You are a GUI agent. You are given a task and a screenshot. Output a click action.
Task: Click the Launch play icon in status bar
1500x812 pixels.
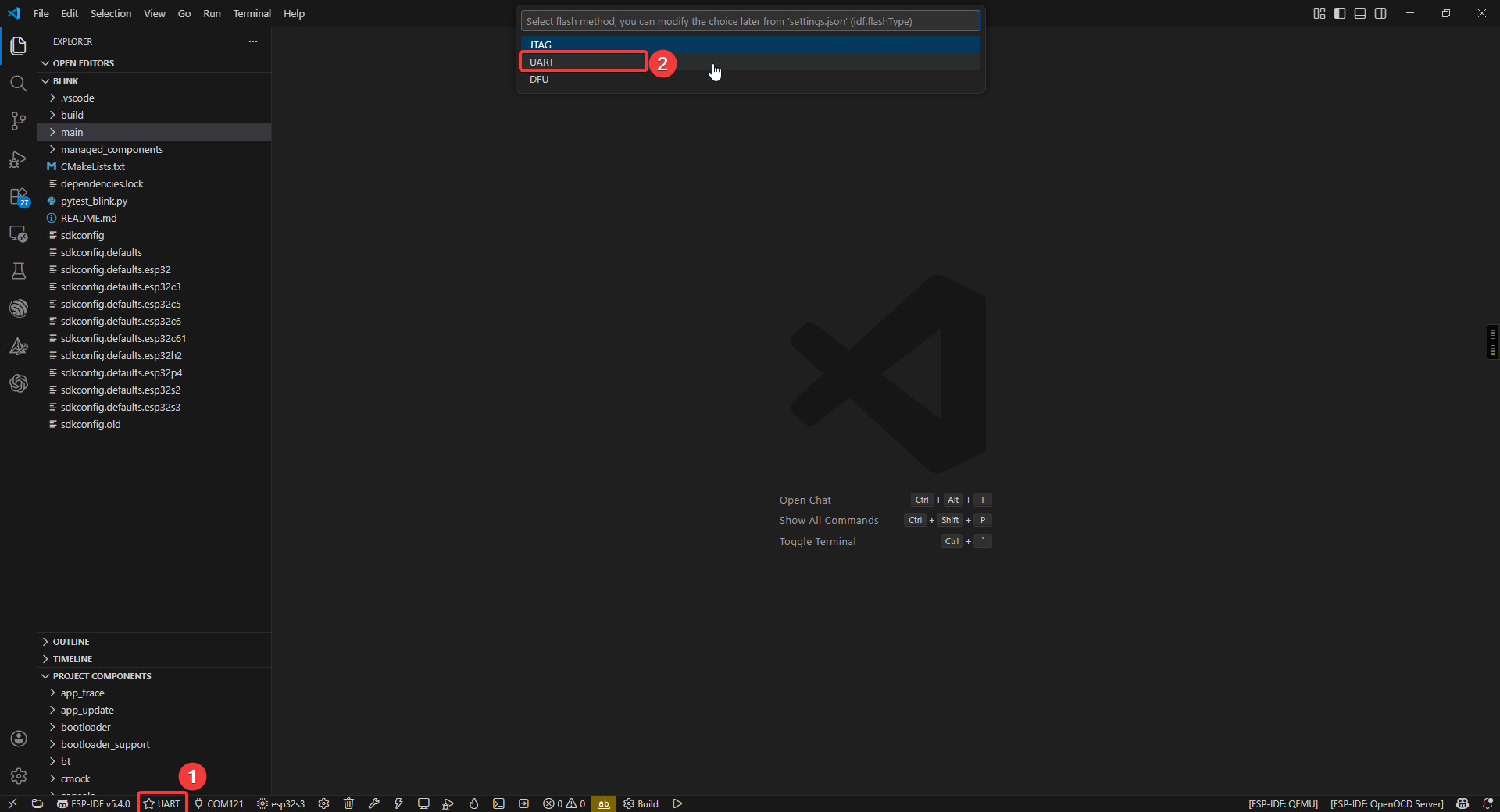pyautogui.click(x=677, y=803)
